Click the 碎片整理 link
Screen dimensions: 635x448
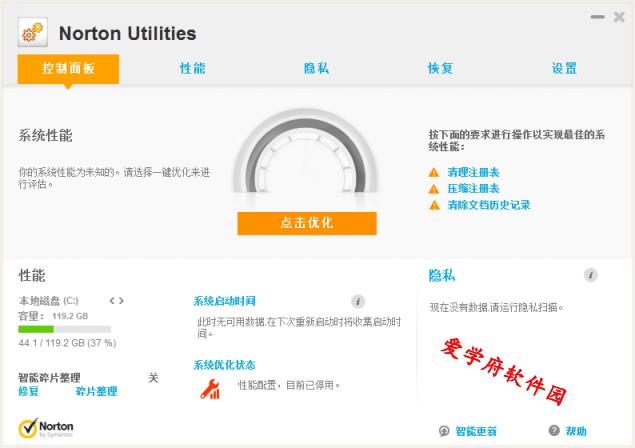(x=96, y=391)
